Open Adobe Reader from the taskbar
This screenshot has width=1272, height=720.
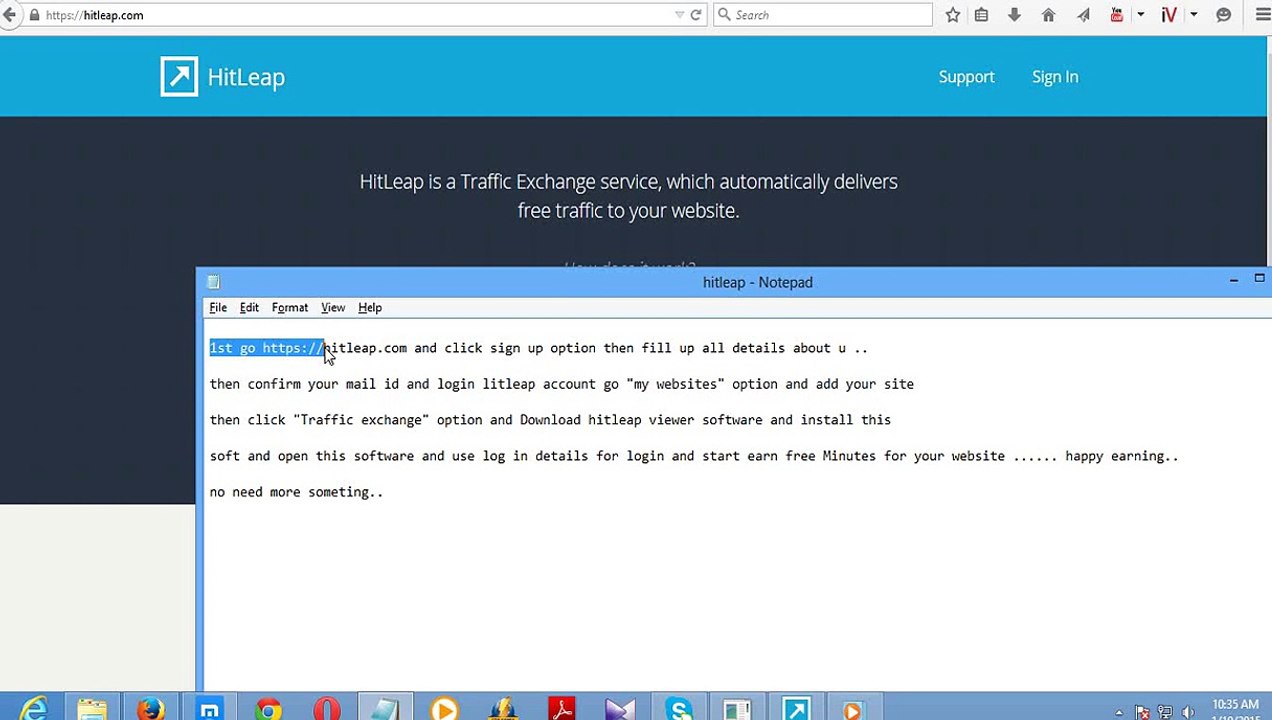click(x=561, y=708)
